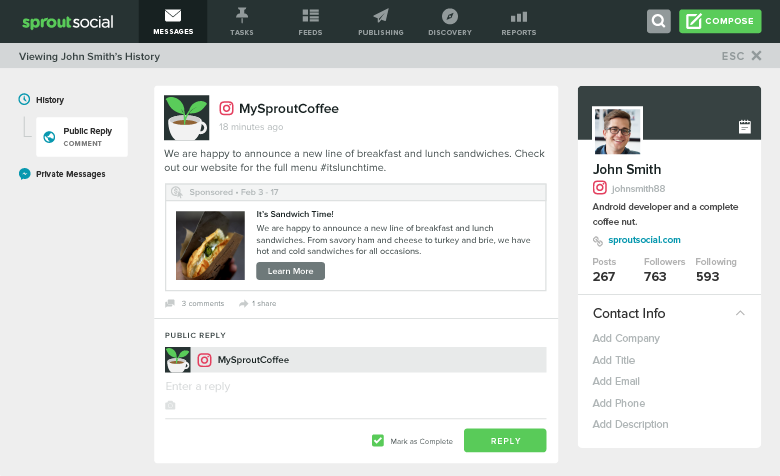Viewport: 780px width, 476px height.
Task: Click the Viewing John Smith's History title
Action: click(90, 57)
